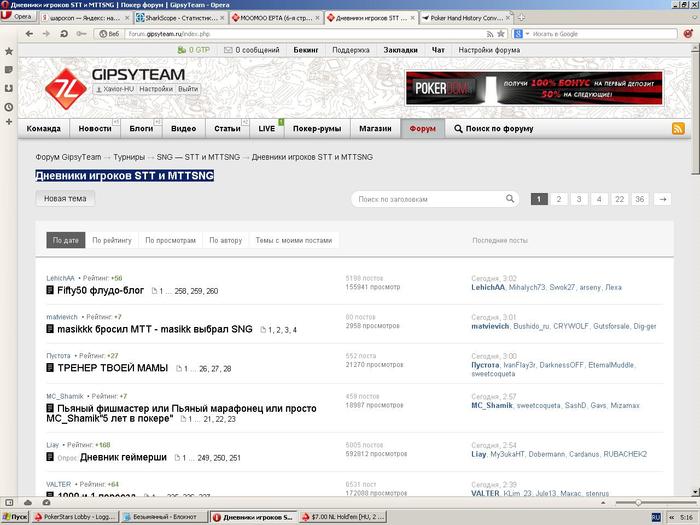
Task: Open Настройки форума
Action: (489, 50)
